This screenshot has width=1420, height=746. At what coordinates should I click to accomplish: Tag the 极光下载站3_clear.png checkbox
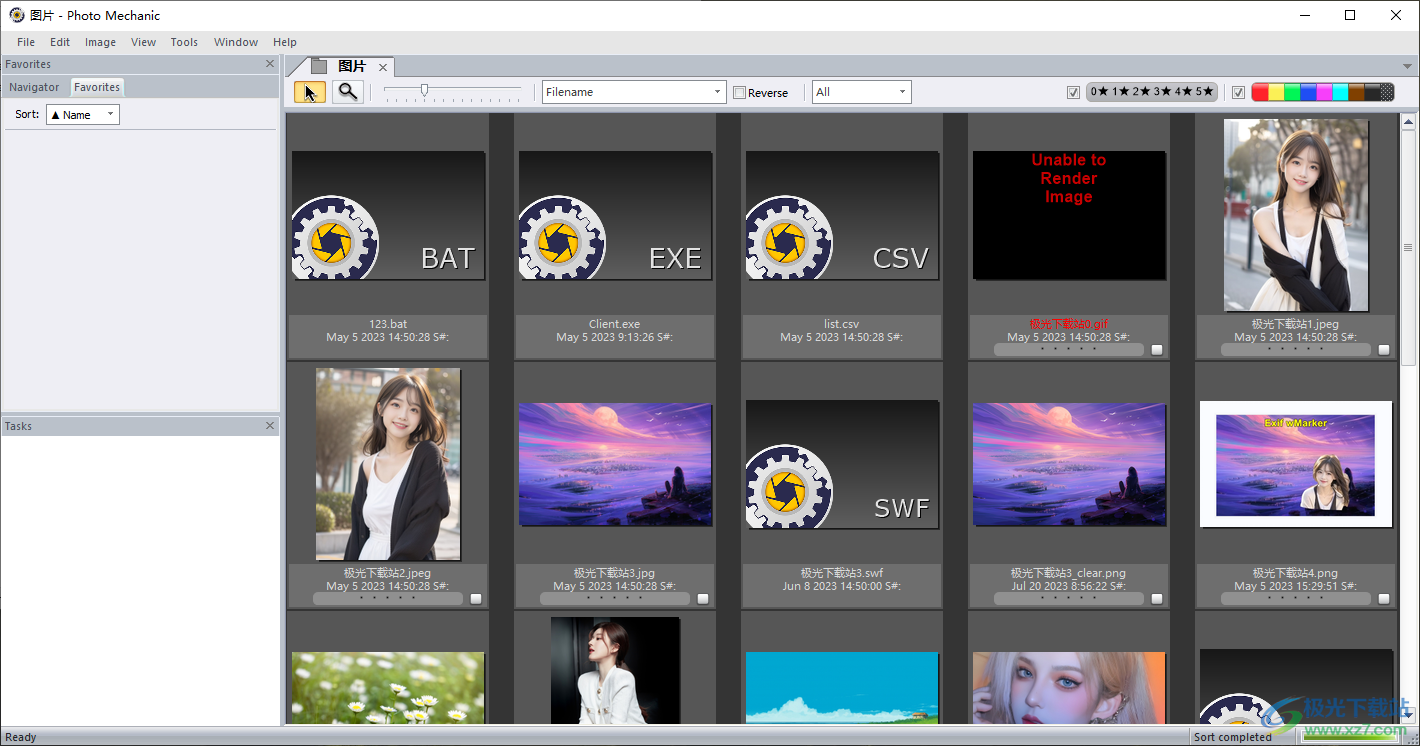click(1157, 599)
